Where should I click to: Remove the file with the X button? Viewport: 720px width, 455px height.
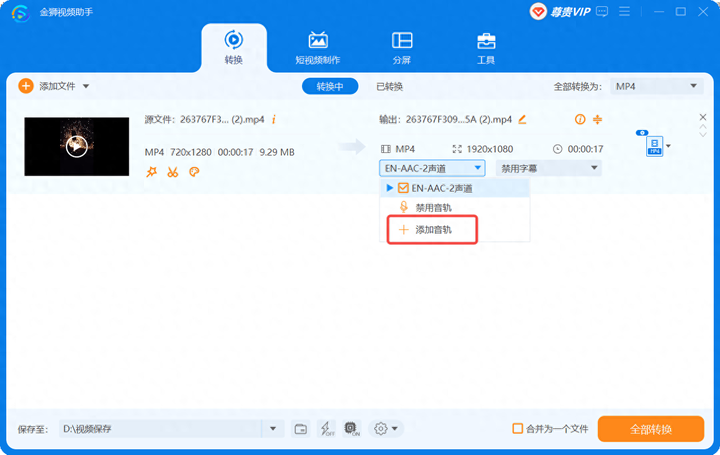[x=703, y=117]
